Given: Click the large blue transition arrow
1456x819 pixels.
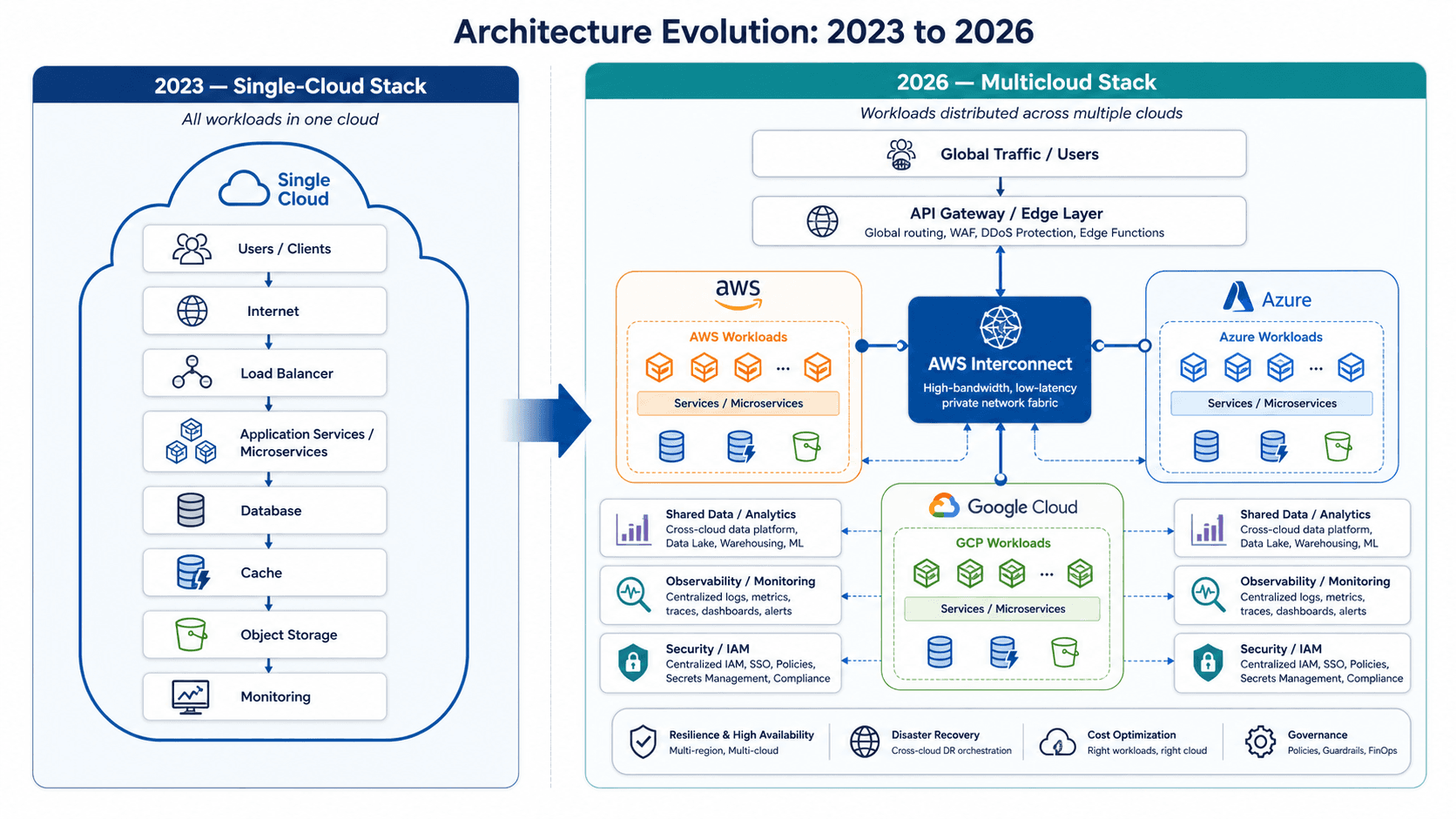Looking at the screenshot, I should 549,420.
